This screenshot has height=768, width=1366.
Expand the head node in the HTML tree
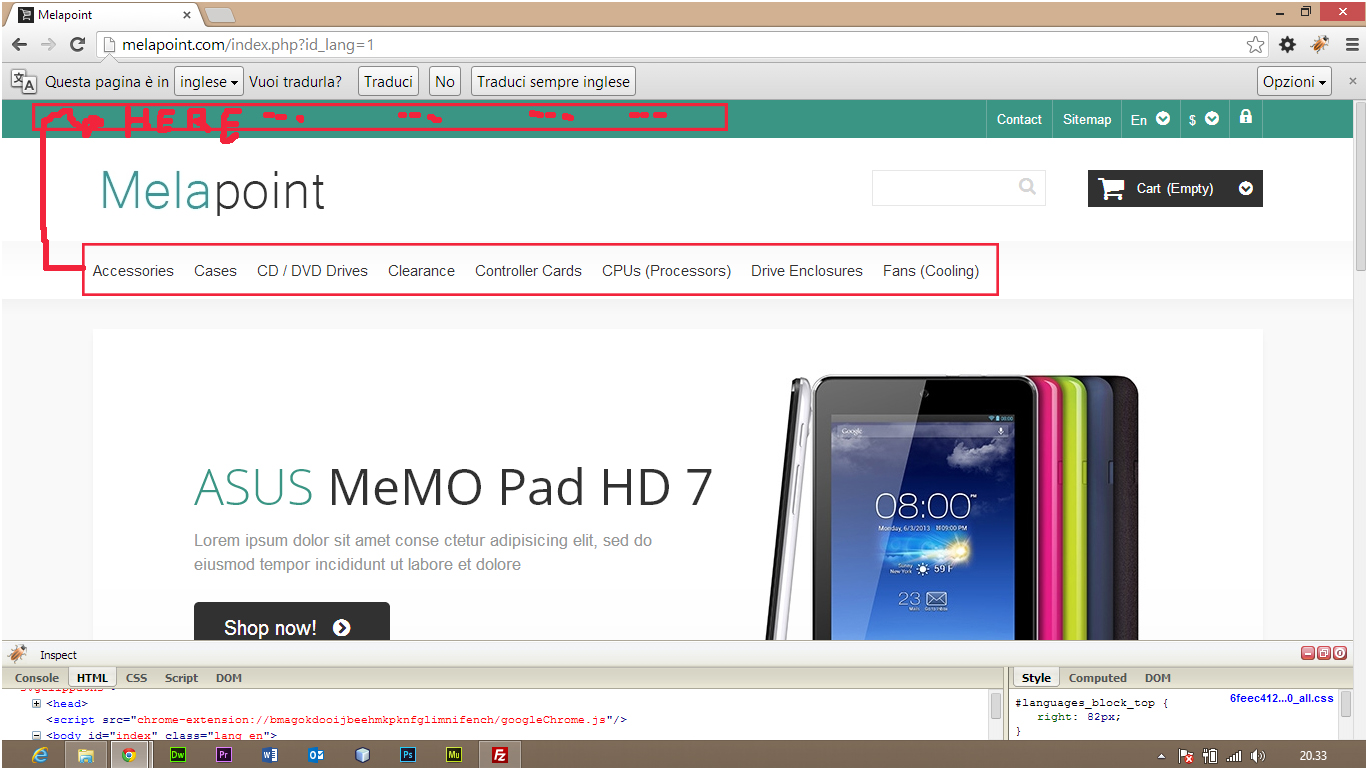37,703
